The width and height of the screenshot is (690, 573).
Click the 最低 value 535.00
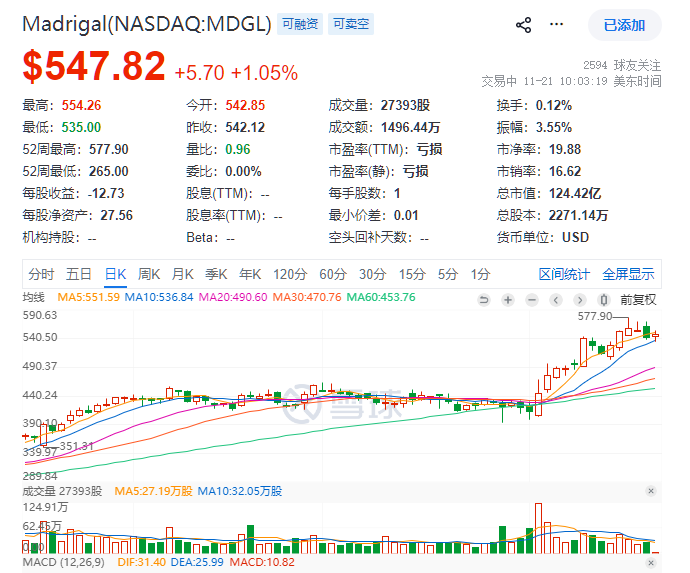click(x=81, y=128)
